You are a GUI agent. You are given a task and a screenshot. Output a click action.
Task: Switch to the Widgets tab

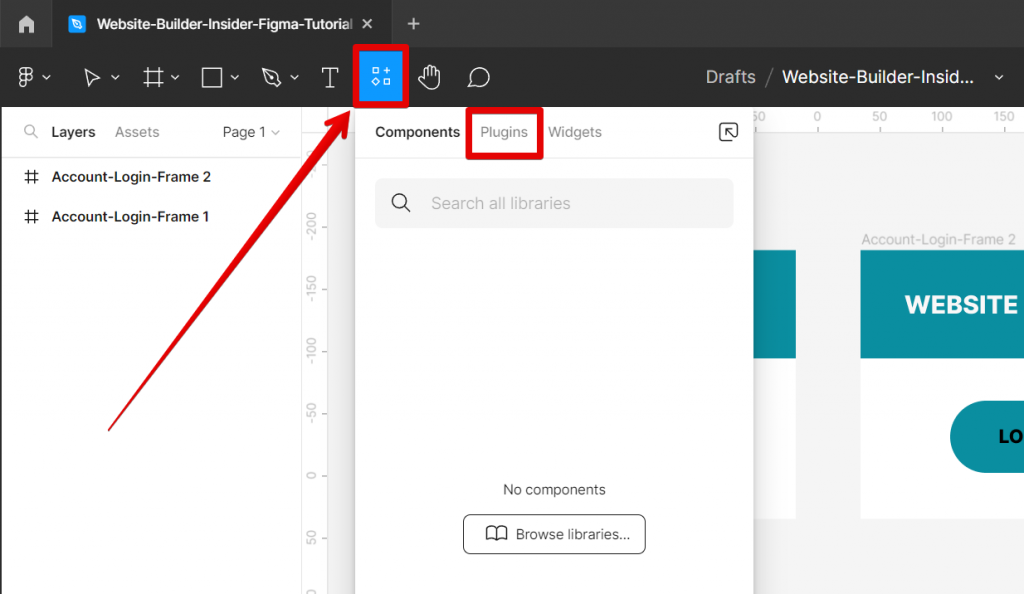click(575, 131)
